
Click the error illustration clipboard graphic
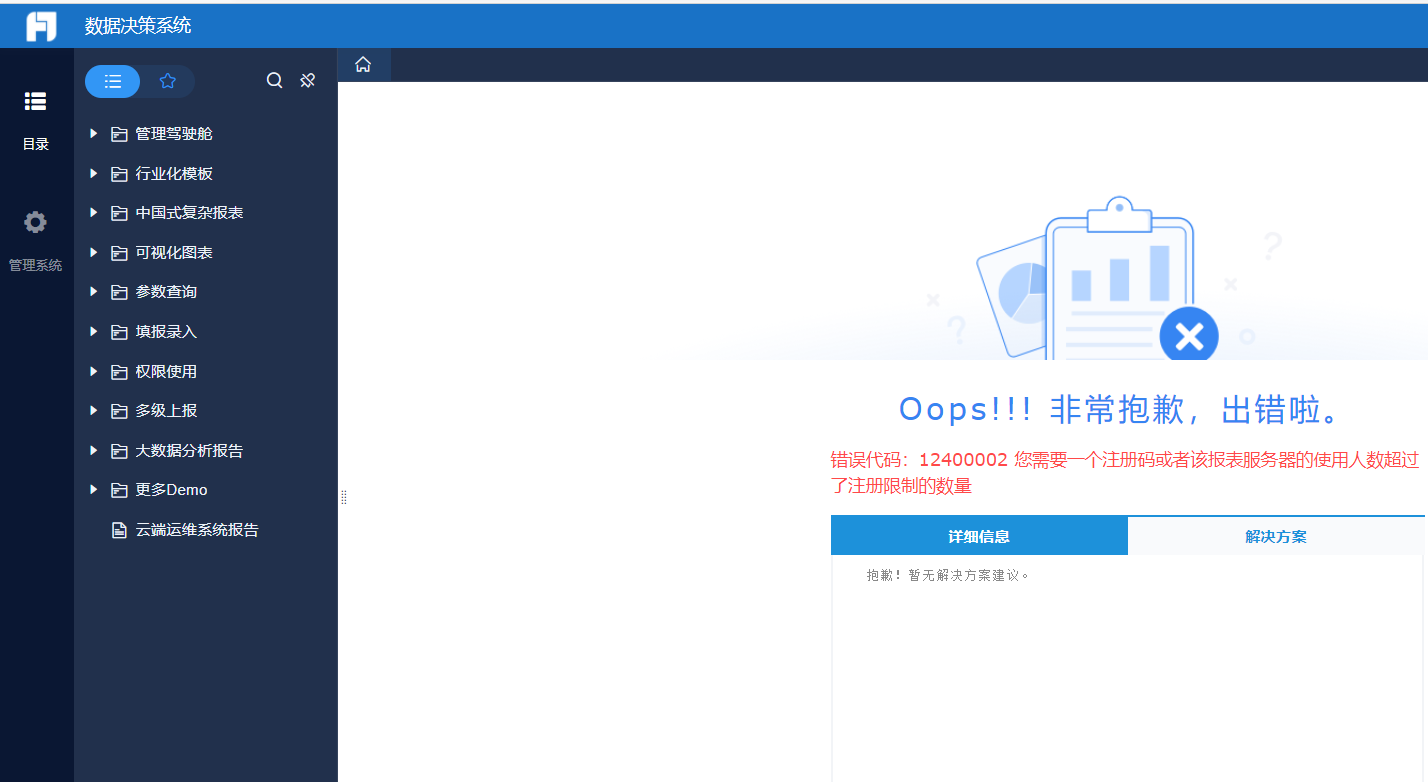tap(1100, 279)
